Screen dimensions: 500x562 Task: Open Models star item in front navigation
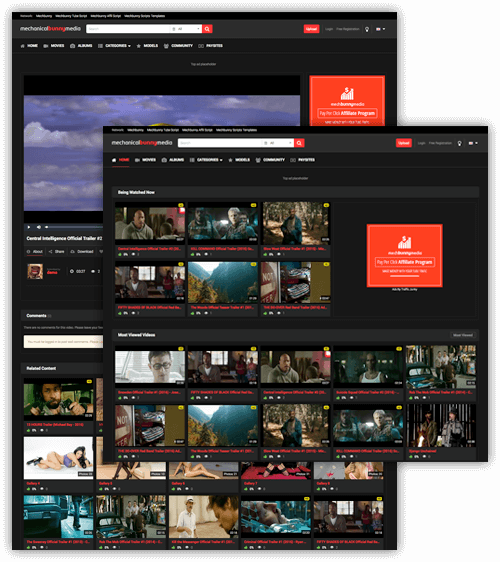[239, 160]
